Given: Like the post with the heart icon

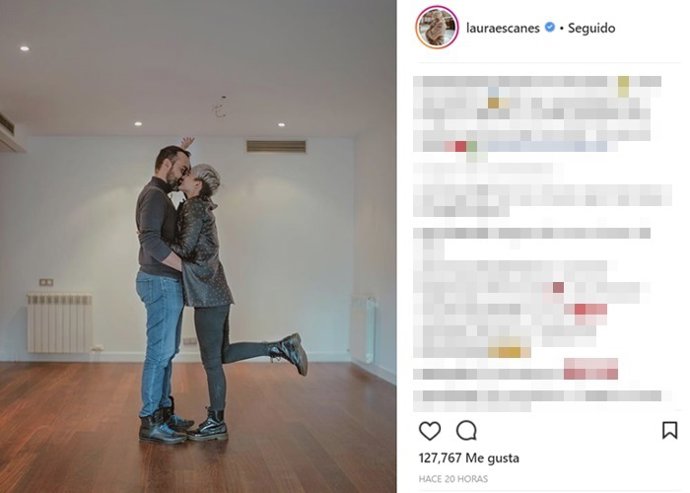Looking at the screenshot, I should (x=429, y=430).
